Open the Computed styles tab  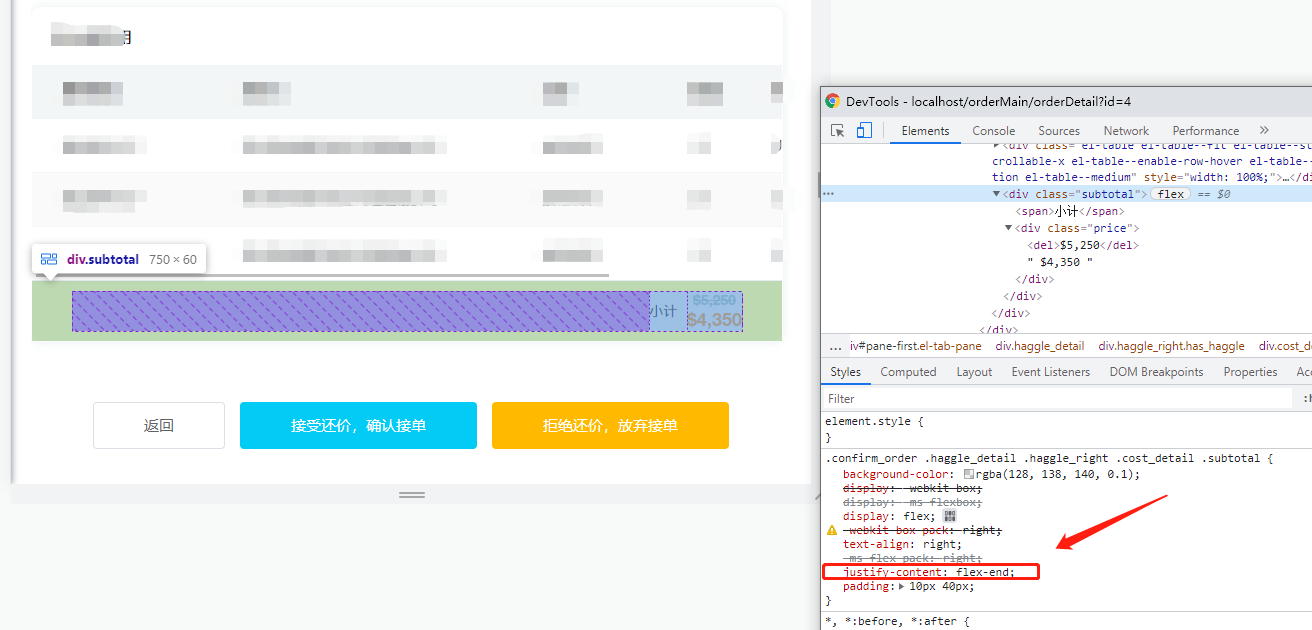(908, 371)
